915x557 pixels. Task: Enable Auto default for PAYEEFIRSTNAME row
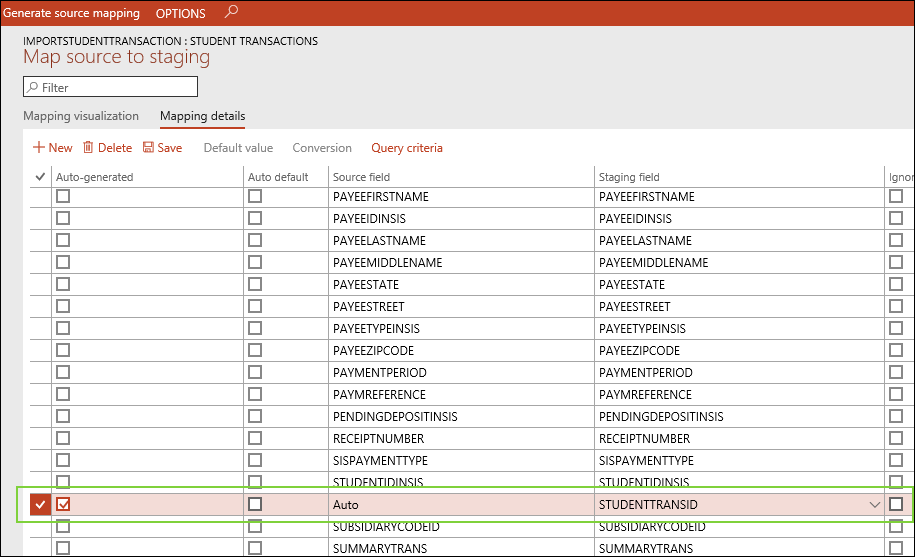click(255, 197)
